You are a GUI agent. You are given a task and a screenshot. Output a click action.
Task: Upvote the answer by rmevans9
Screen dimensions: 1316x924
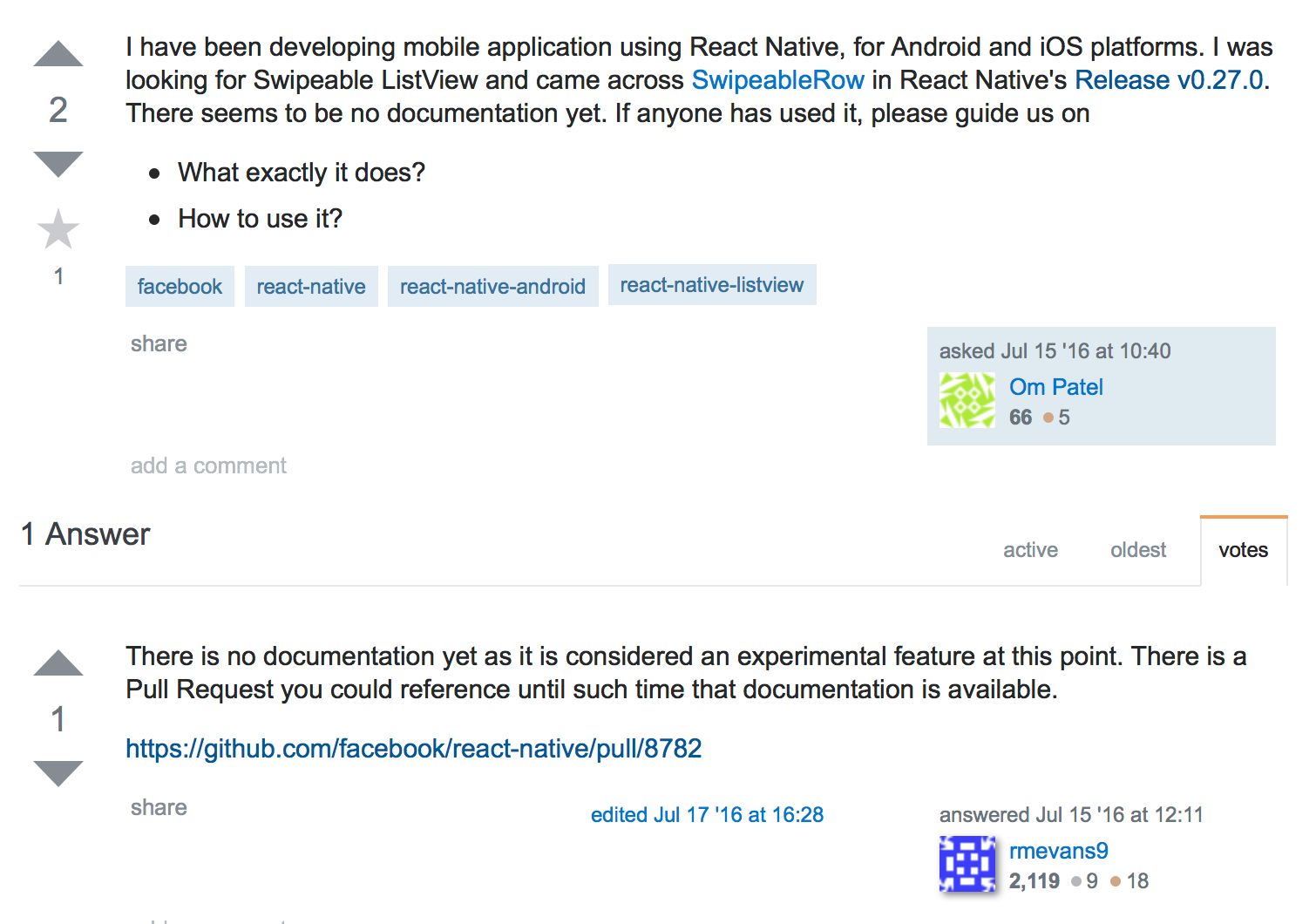(58, 662)
